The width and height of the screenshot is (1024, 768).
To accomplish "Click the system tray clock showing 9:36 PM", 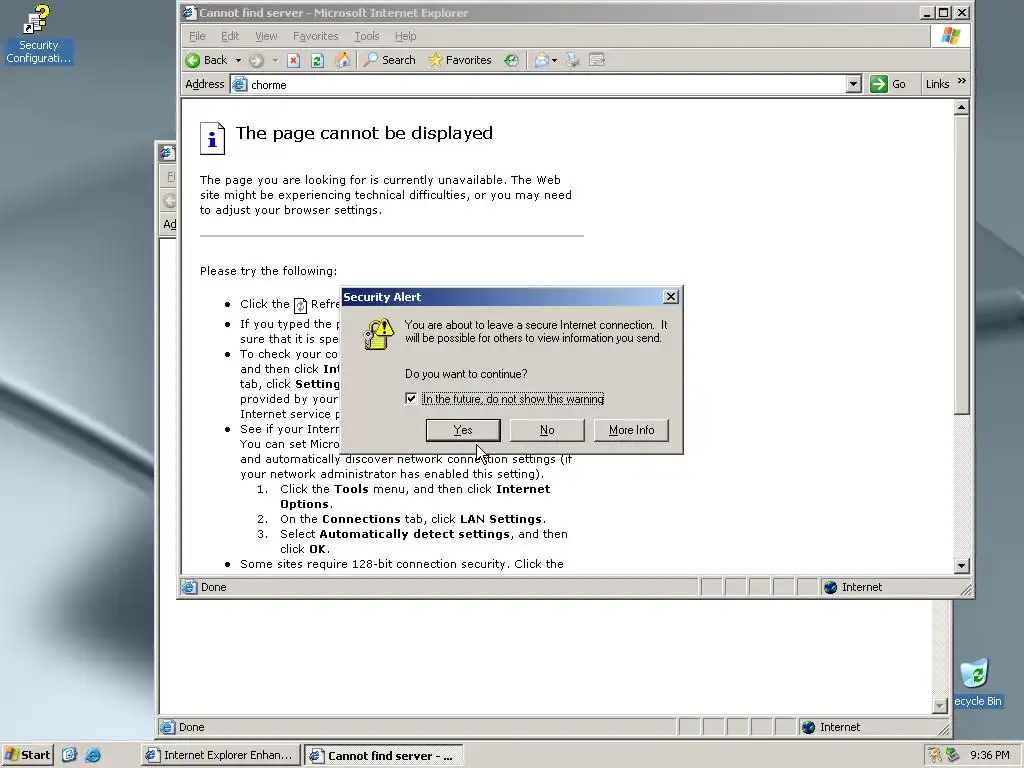I will (990, 756).
